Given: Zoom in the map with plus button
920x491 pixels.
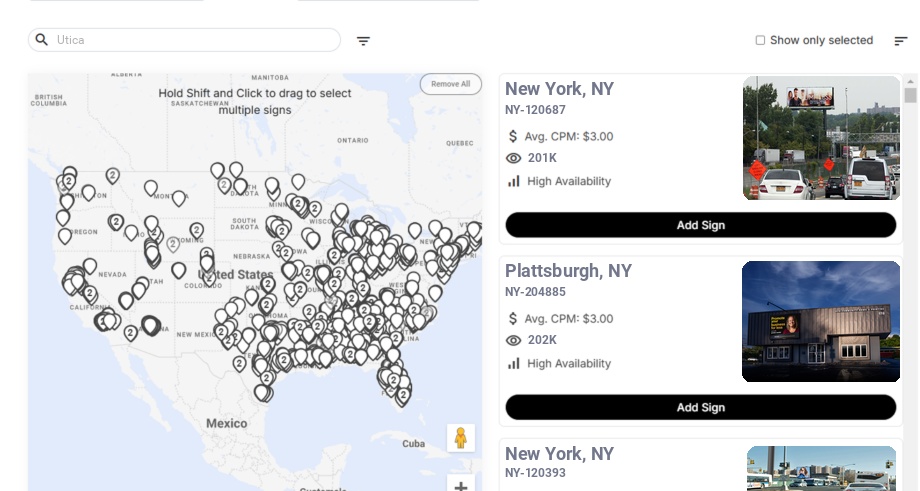Looking at the screenshot, I should pos(460,486).
